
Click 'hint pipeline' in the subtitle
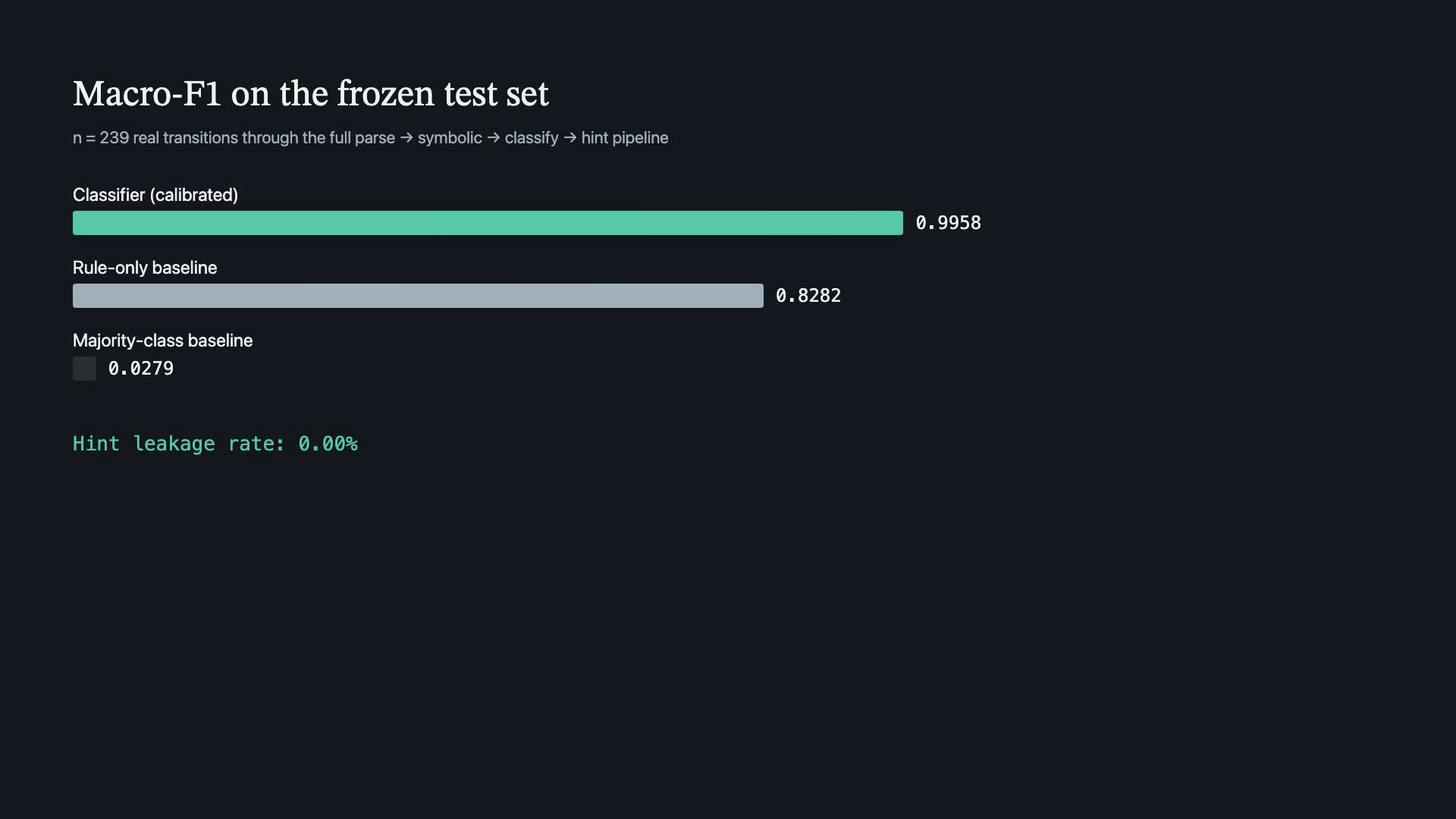tap(625, 138)
